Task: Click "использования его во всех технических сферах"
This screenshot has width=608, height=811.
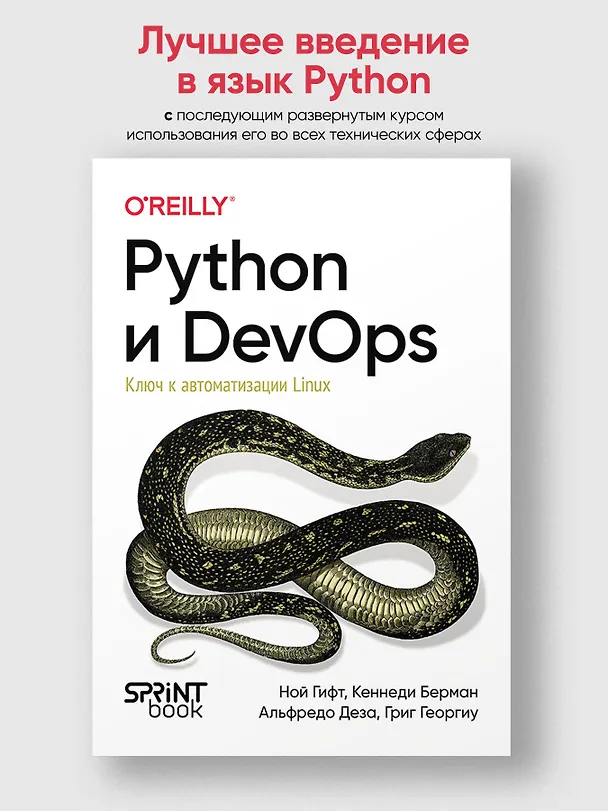Action: click(x=304, y=135)
